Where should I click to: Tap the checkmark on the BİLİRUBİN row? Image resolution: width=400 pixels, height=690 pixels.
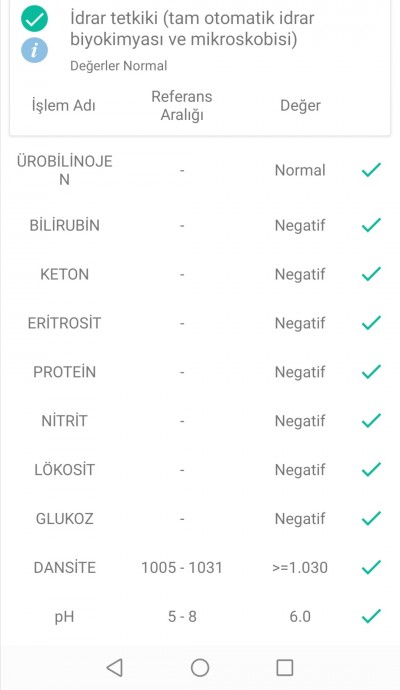[x=371, y=225]
